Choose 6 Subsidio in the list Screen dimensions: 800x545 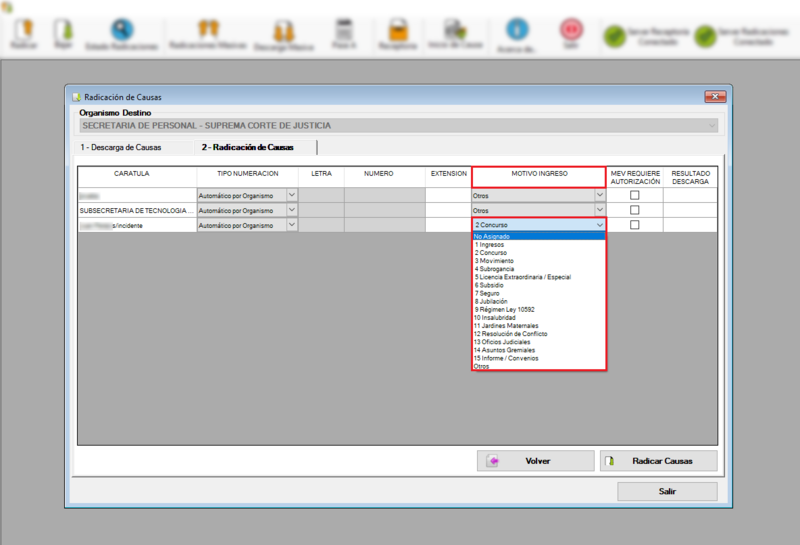[x=539, y=285]
